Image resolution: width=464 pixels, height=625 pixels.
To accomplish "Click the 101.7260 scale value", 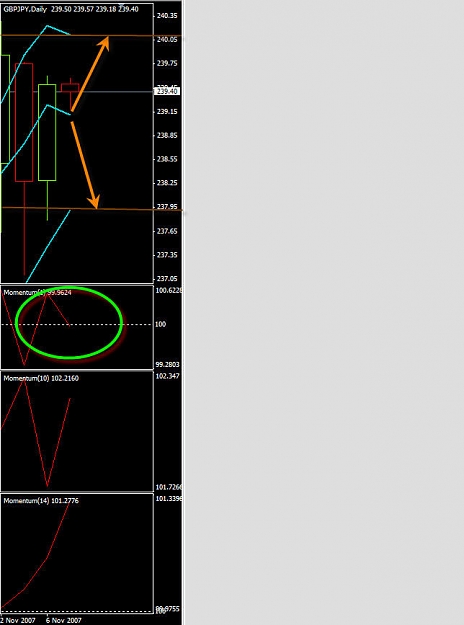I will tap(168, 487).
